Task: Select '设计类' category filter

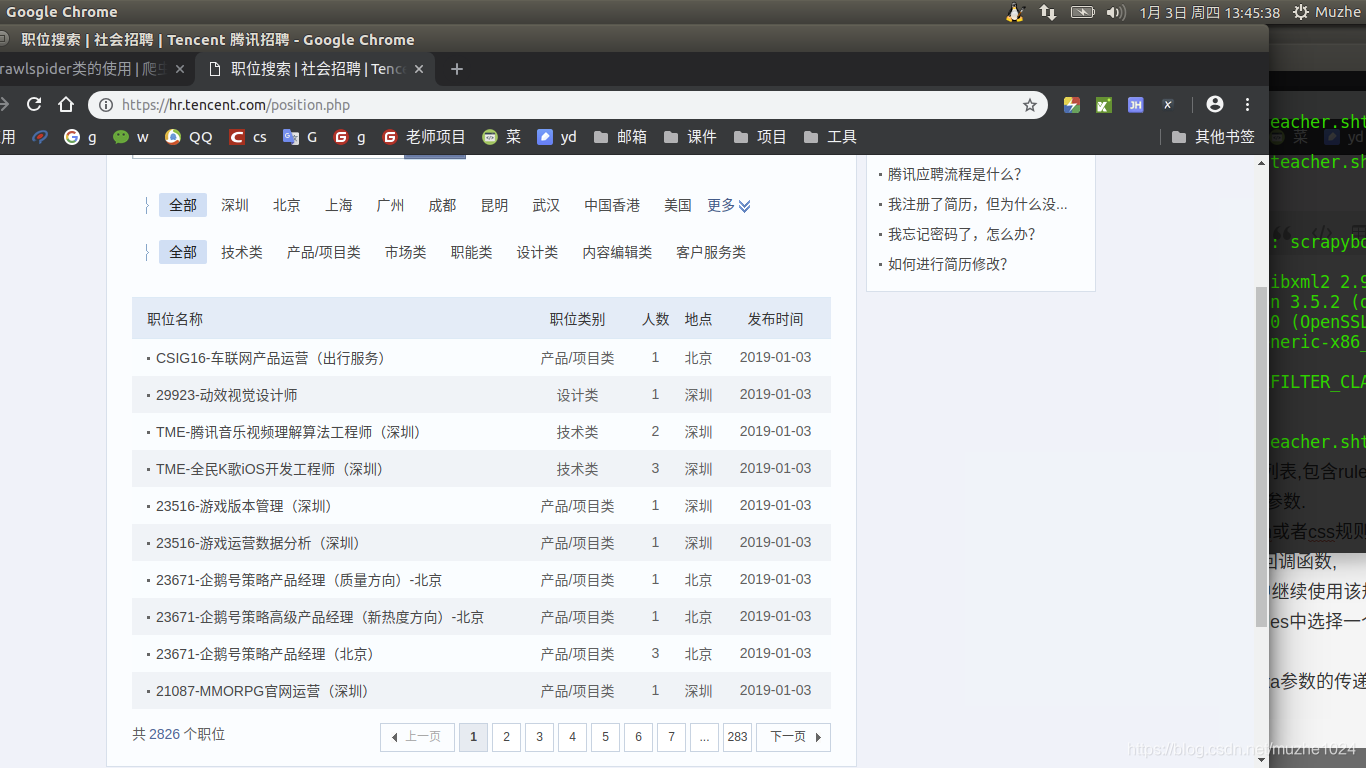Action: (x=537, y=252)
